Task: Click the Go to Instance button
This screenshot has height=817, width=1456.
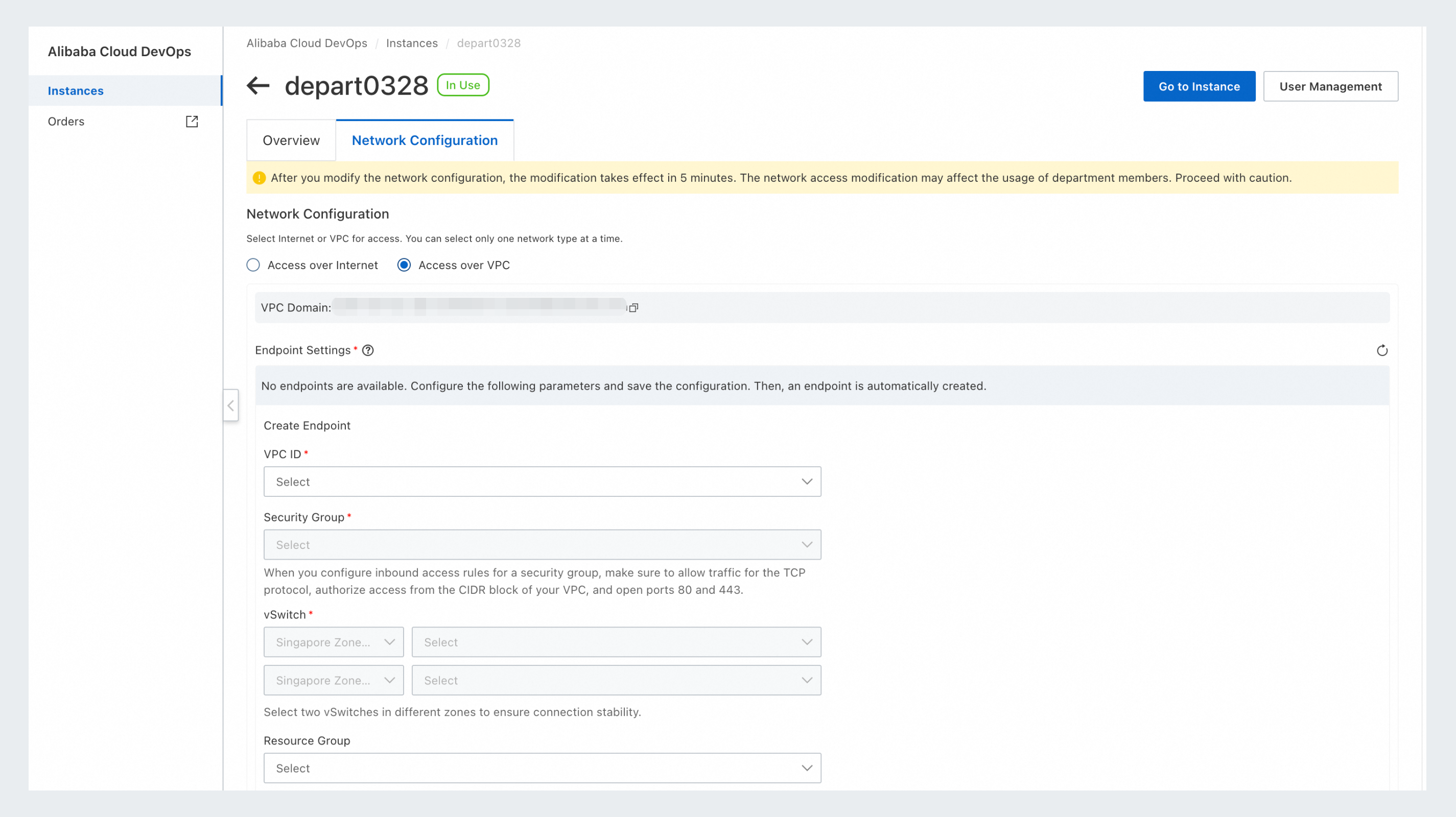Action: pyautogui.click(x=1199, y=86)
